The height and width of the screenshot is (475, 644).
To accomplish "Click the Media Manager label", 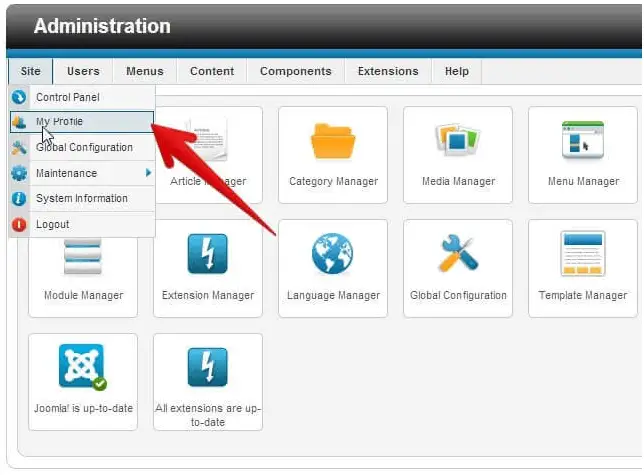I will click(x=458, y=181).
